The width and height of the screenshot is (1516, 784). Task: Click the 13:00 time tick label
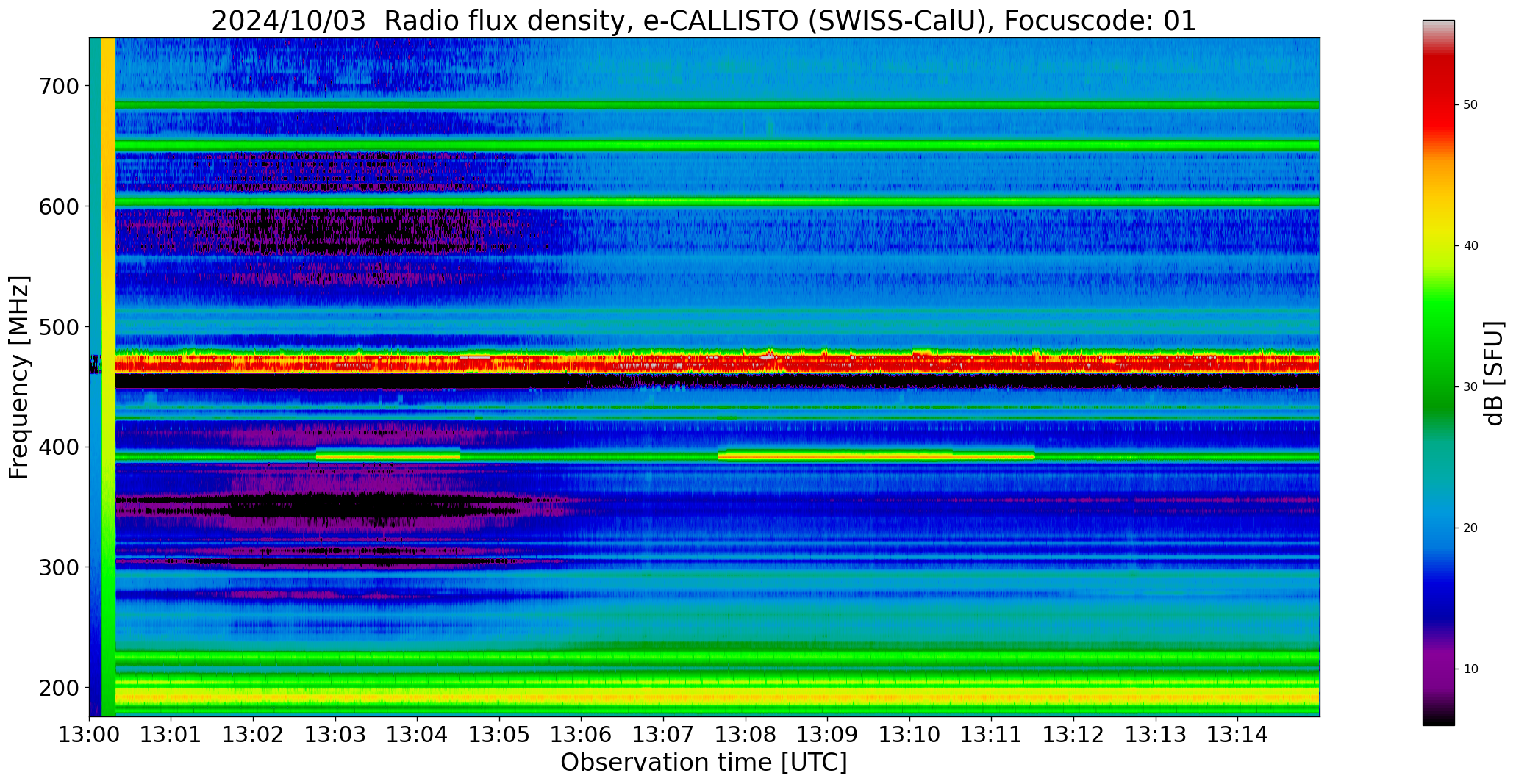90,734
